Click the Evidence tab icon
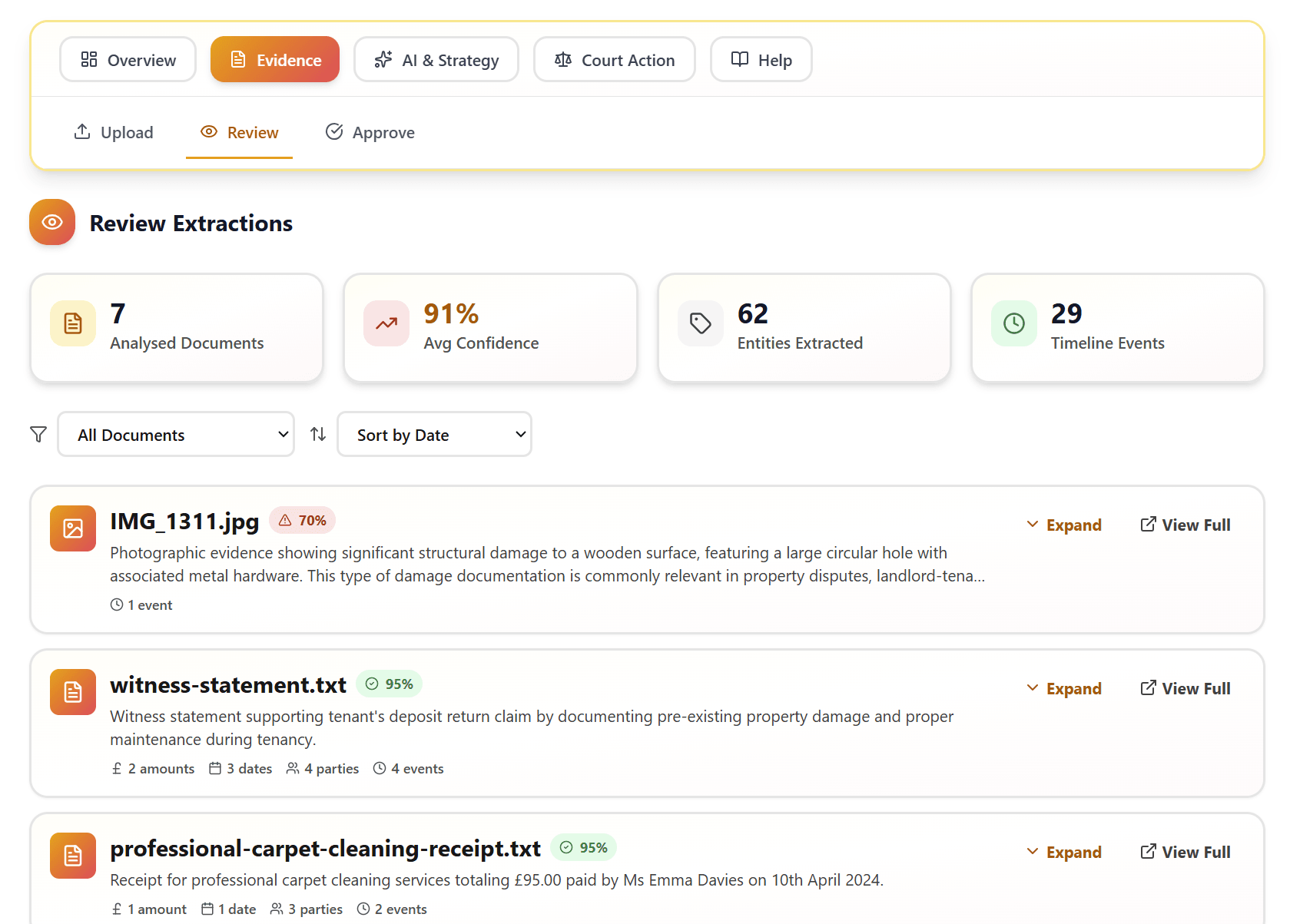The height and width of the screenshot is (924, 1290). 238,59
